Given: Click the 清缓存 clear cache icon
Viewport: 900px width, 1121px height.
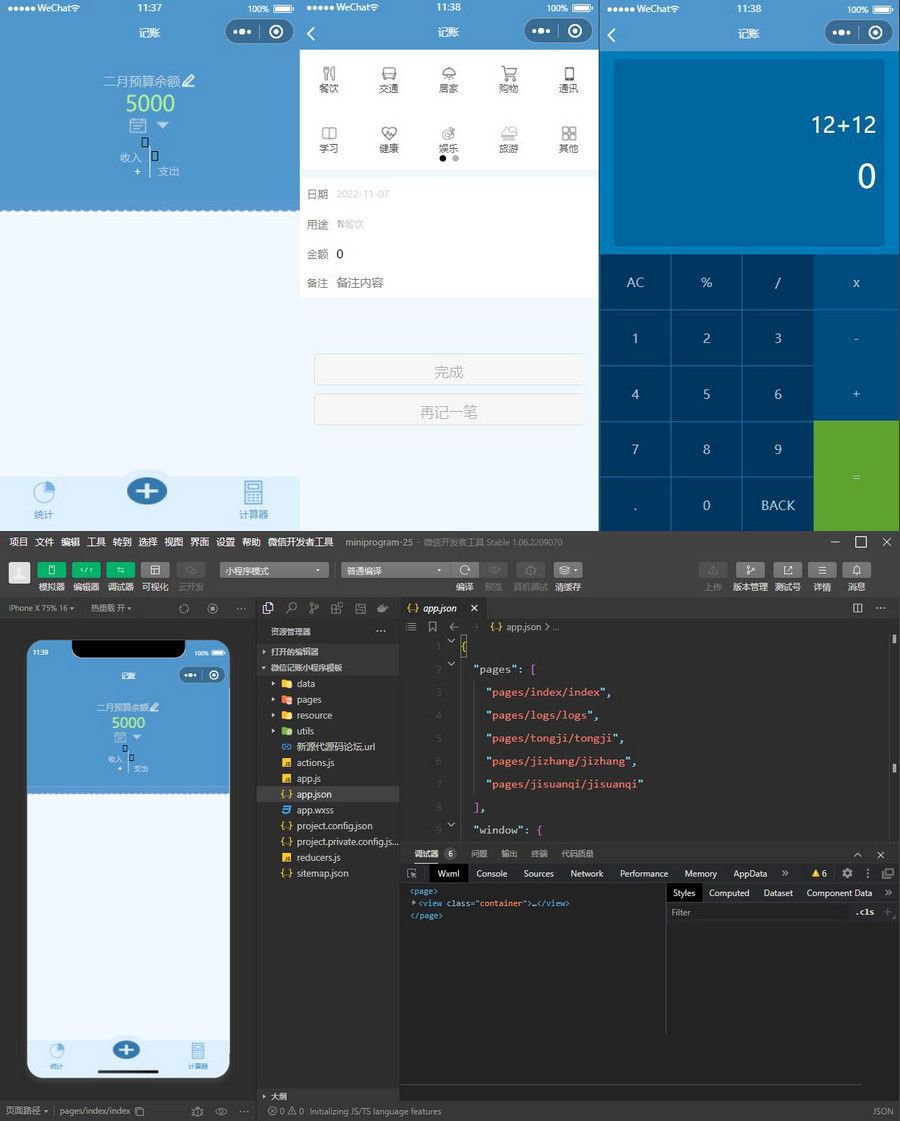Looking at the screenshot, I should (568, 570).
